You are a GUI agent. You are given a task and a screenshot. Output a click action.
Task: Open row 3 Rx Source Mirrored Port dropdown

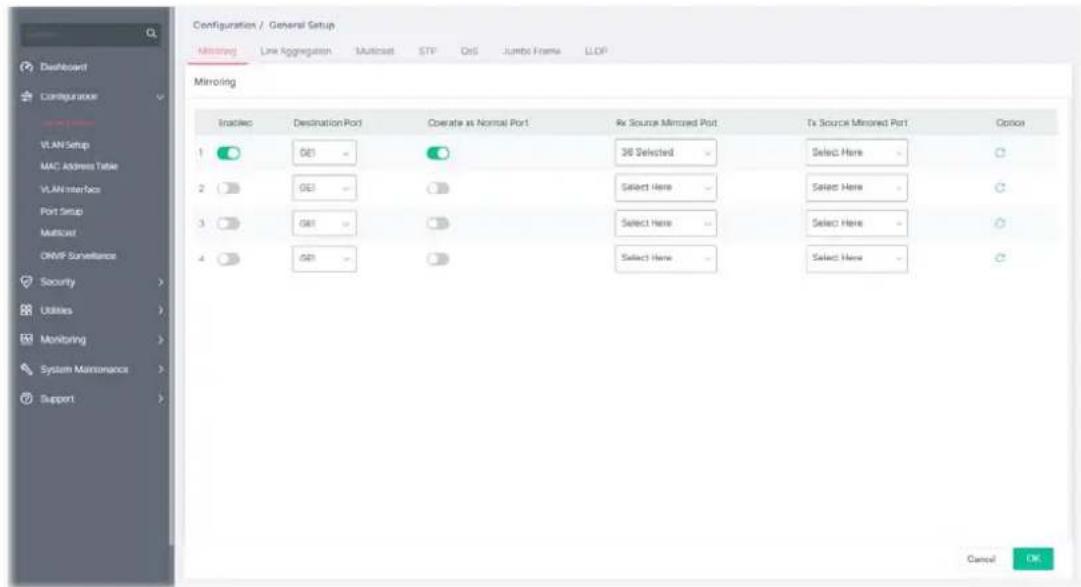(665, 223)
